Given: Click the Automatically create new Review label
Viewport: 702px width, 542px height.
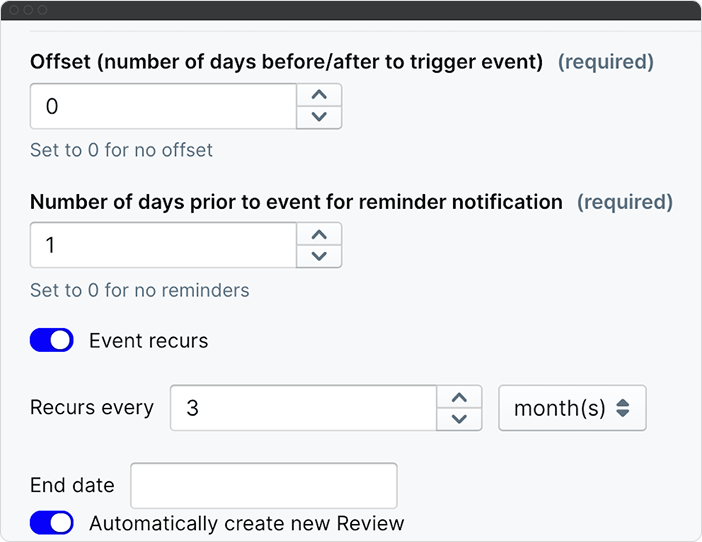Looking at the screenshot, I should (246, 523).
